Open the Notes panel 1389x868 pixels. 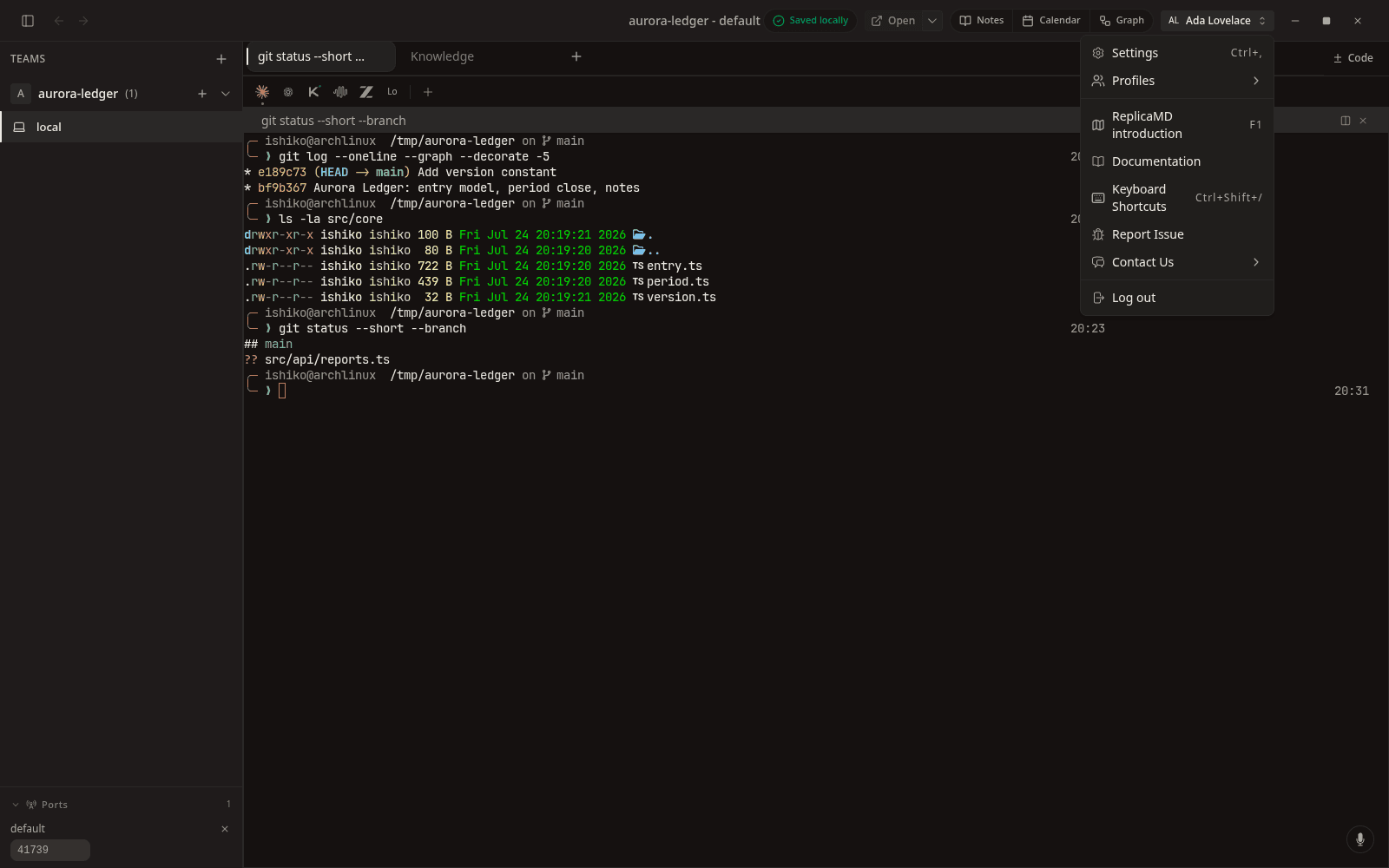pyautogui.click(x=982, y=21)
